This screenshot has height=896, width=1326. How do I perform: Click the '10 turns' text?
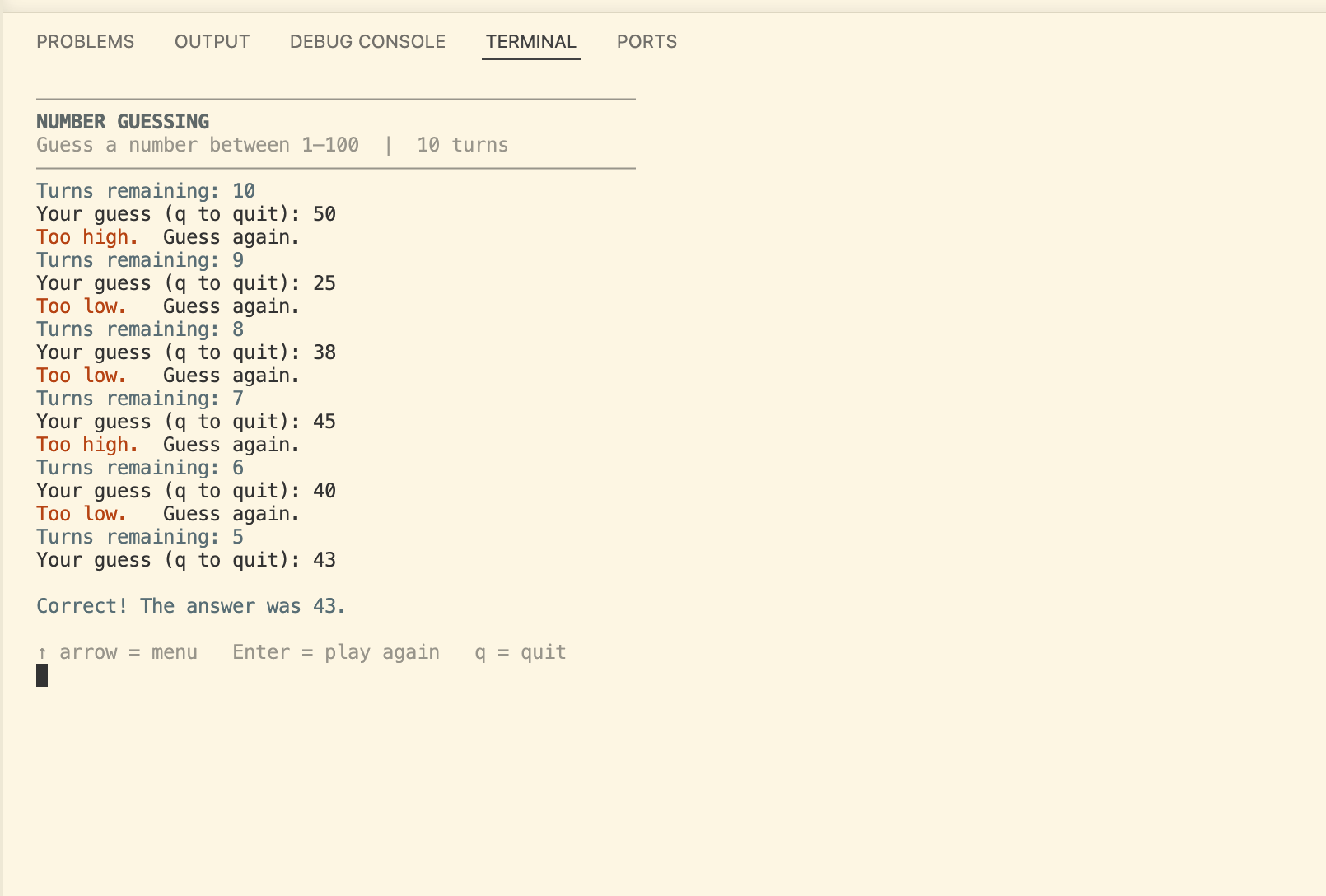[463, 145]
